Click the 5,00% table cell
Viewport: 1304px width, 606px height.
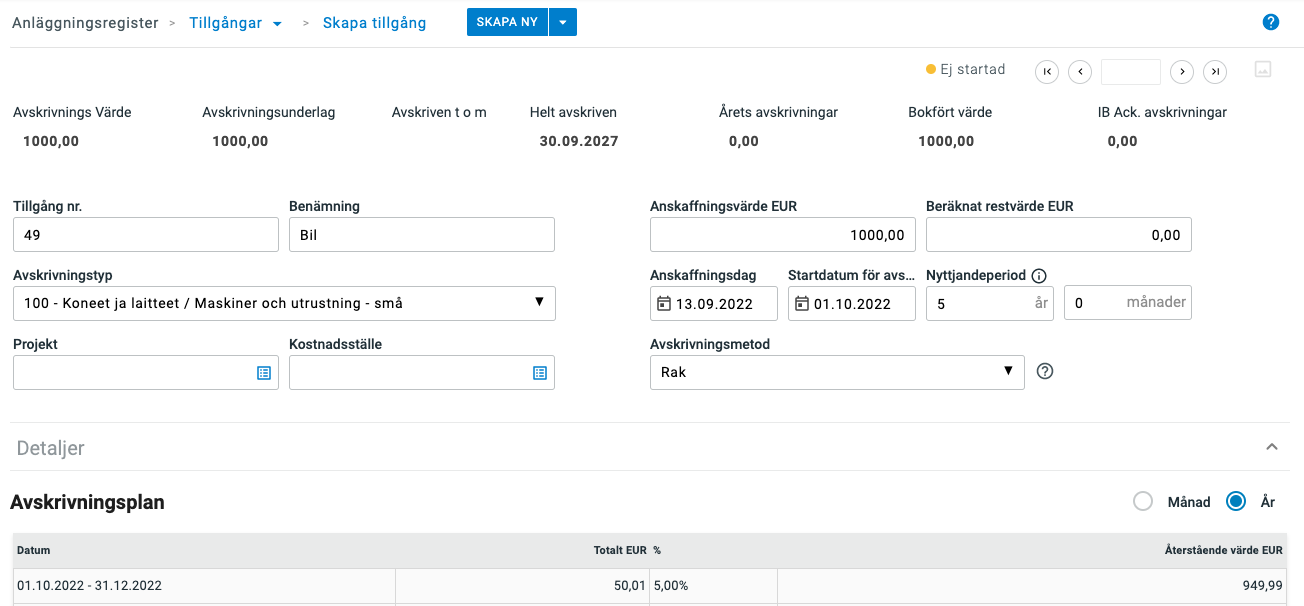(x=671, y=586)
